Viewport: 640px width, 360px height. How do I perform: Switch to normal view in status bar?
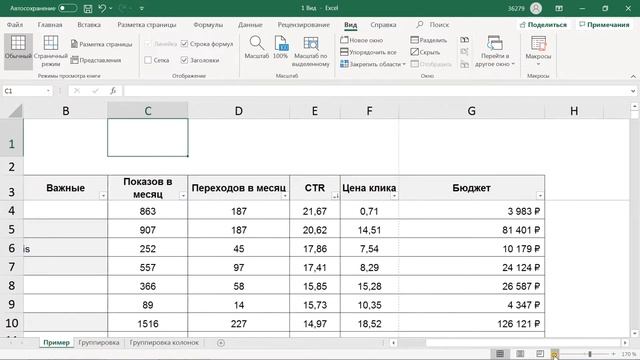click(x=500, y=353)
